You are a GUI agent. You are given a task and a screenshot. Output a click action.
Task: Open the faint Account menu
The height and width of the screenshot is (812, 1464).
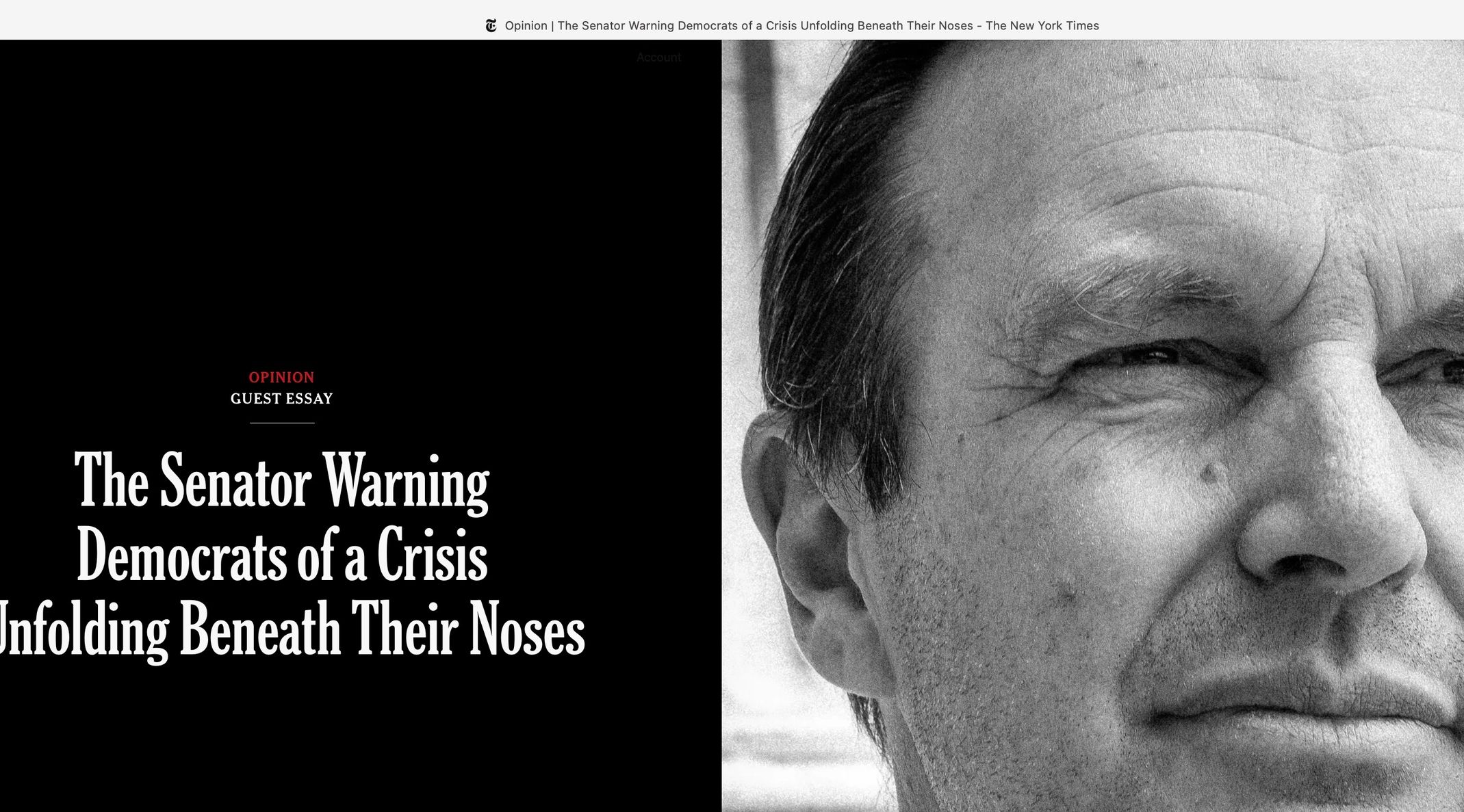tap(658, 57)
